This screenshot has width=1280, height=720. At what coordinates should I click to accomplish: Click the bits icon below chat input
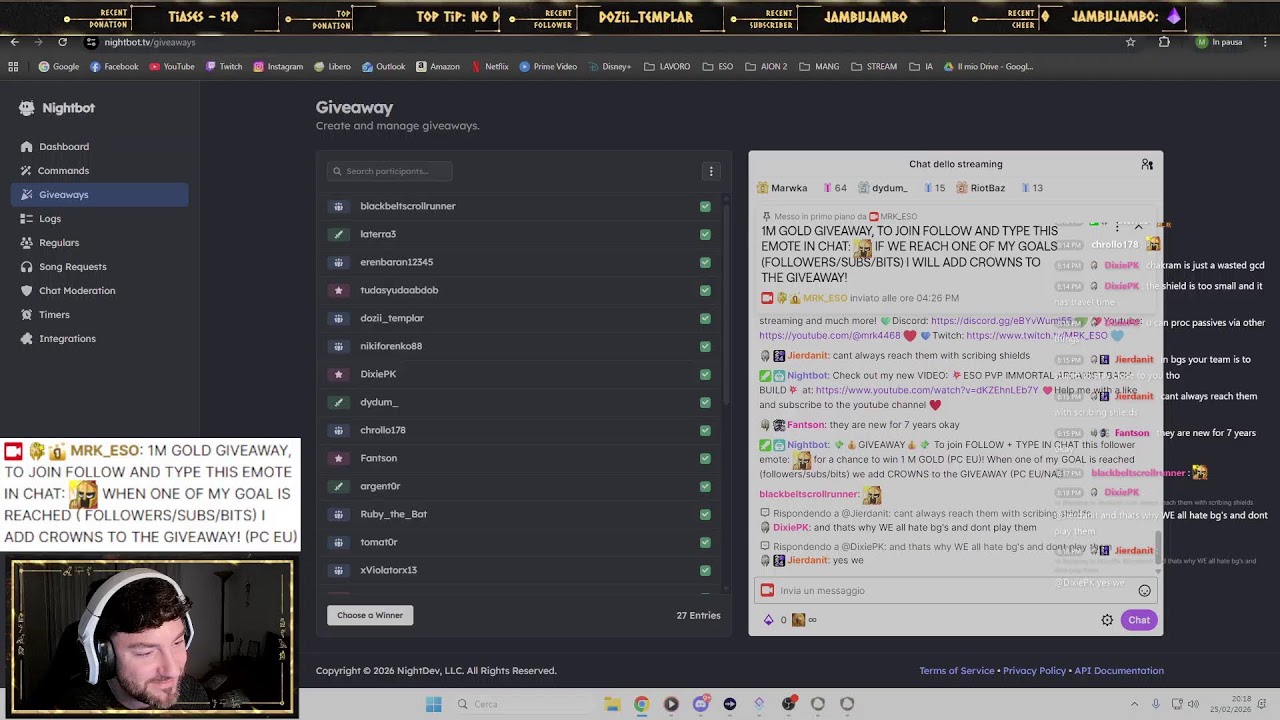click(x=768, y=620)
